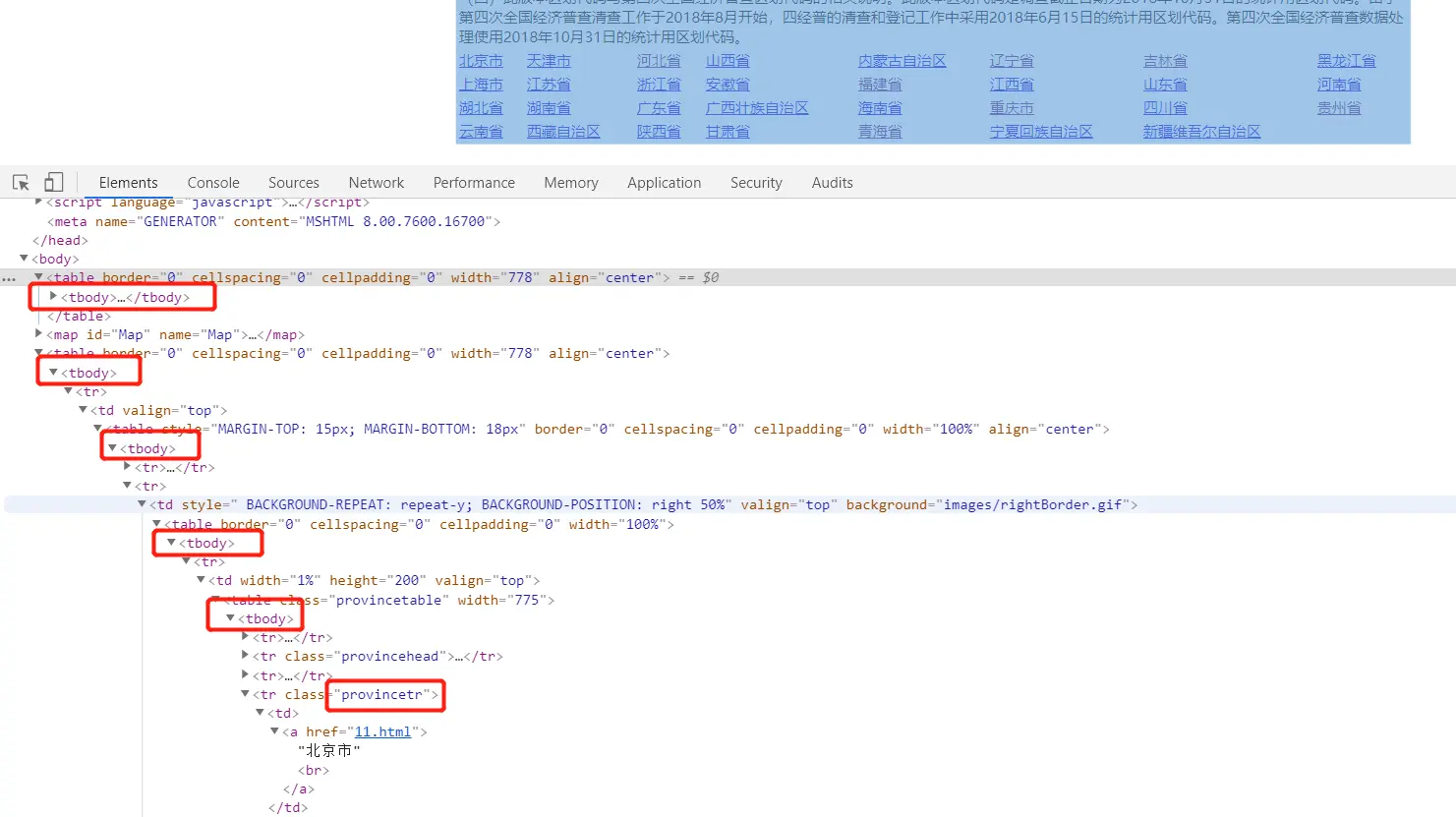Image resolution: width=1456 pixels, height=817 pixels.
Task: Collapse the a href="11.html" node
Action: pos(274,731)
